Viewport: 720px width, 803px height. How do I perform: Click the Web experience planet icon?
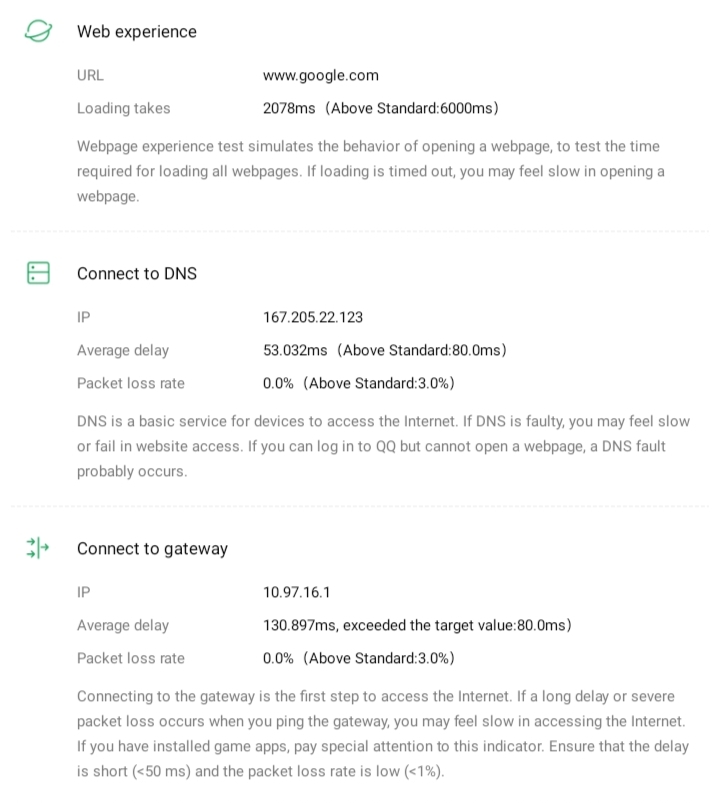38,32
